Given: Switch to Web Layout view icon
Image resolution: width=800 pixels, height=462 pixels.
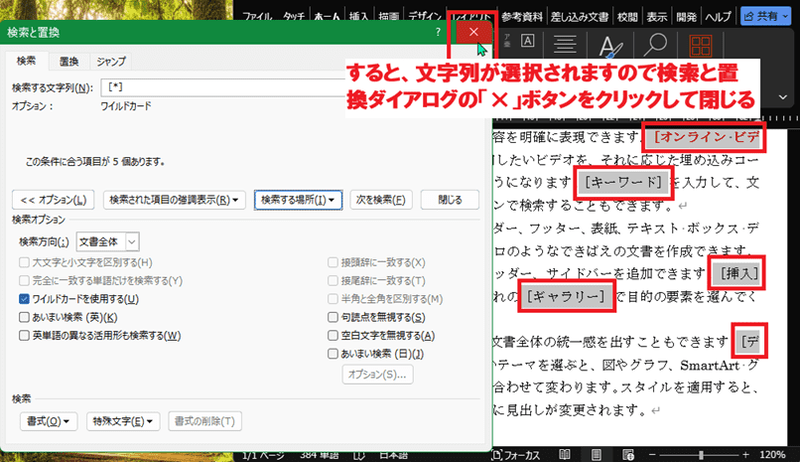Looking at the screenshot, I should click(628, 454).
